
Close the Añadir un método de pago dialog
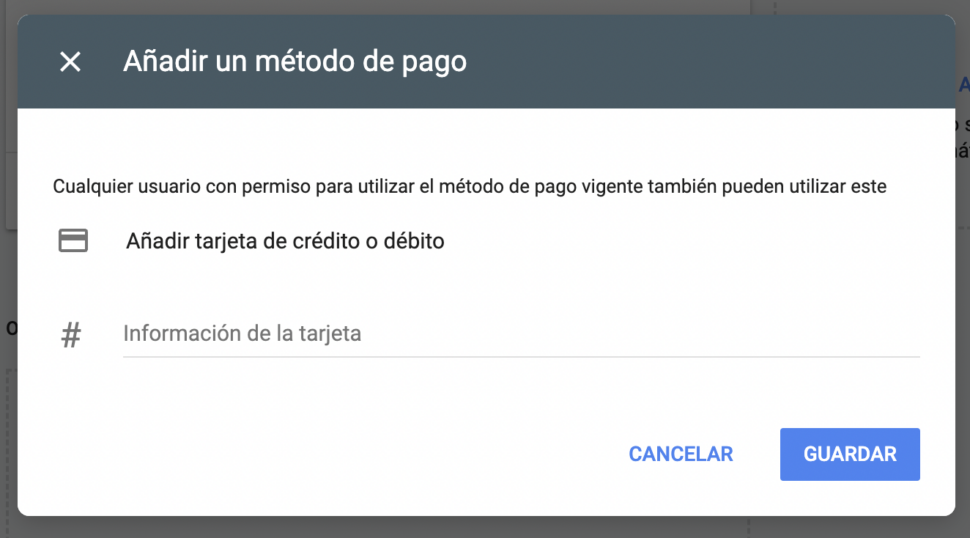click(70, 62)
